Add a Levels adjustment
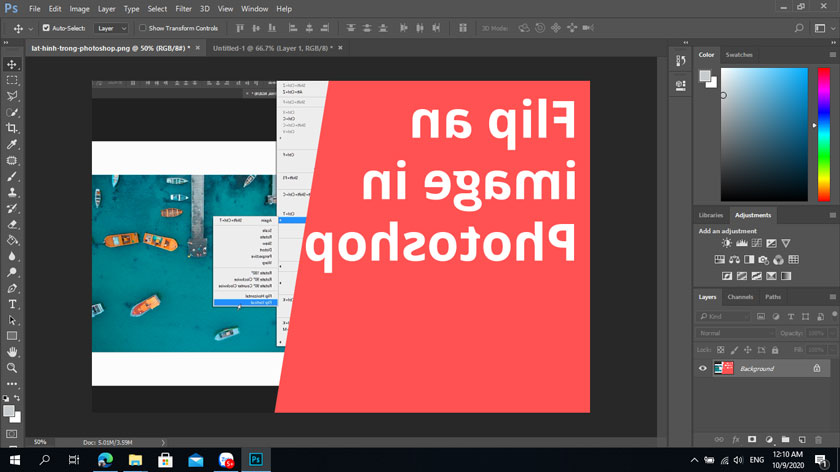The image size is (840, 472). [741, 243]
